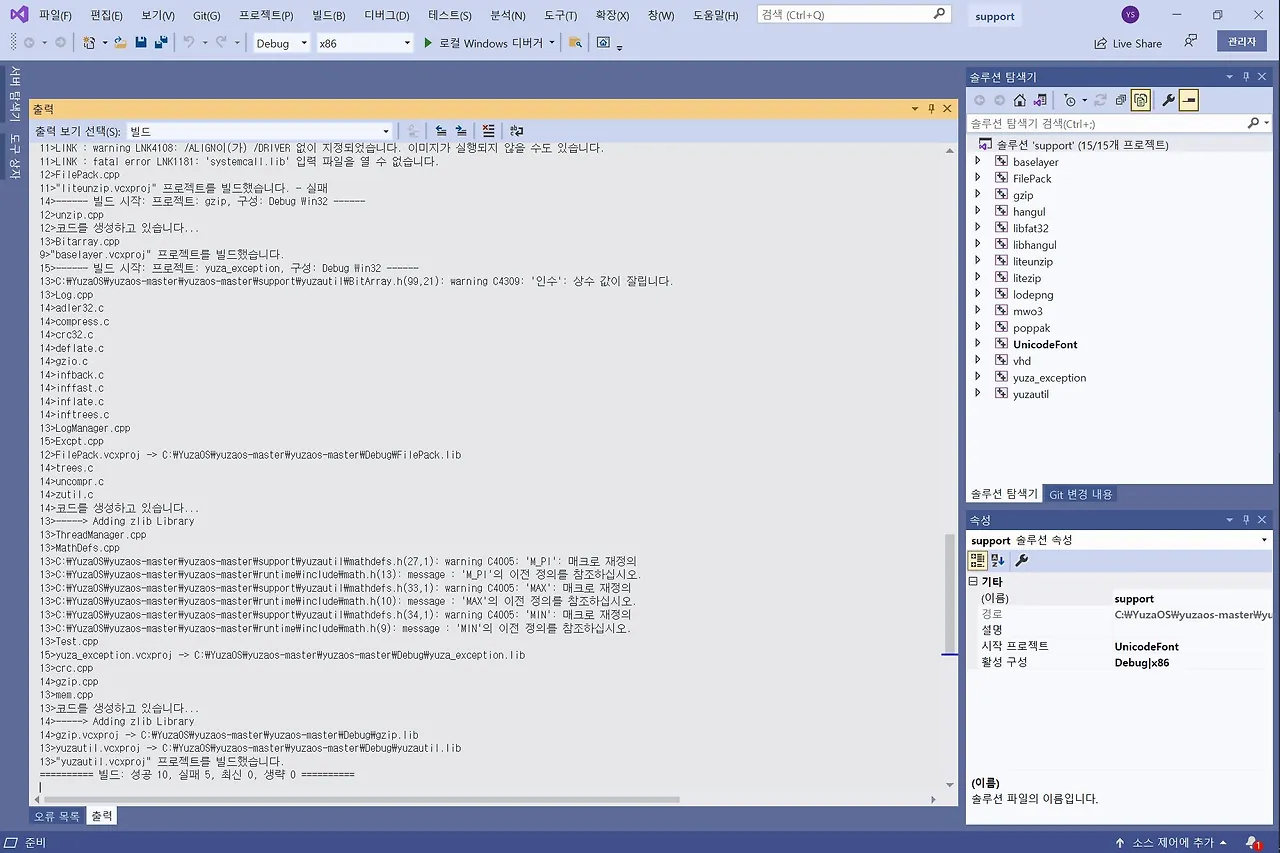
Task: Select the FilePack project
Action: click(x=1032, y=178)
